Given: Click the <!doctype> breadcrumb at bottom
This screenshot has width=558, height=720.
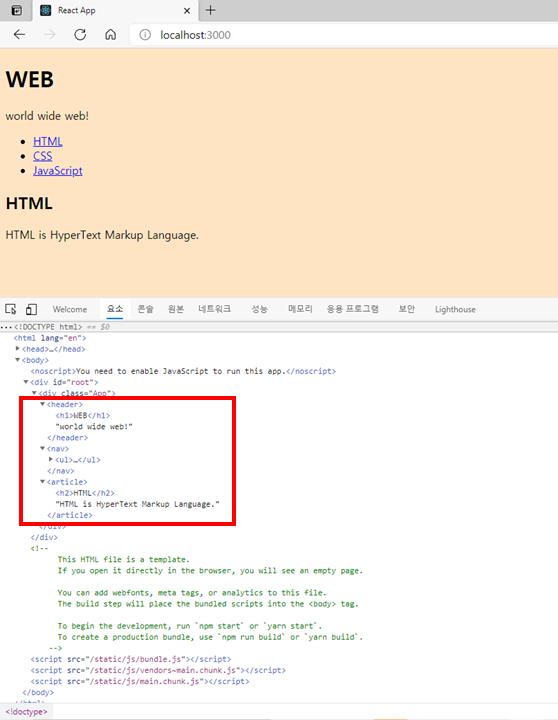Looking at the screenshot, I should pyautogui.click(x=27, y=712).
